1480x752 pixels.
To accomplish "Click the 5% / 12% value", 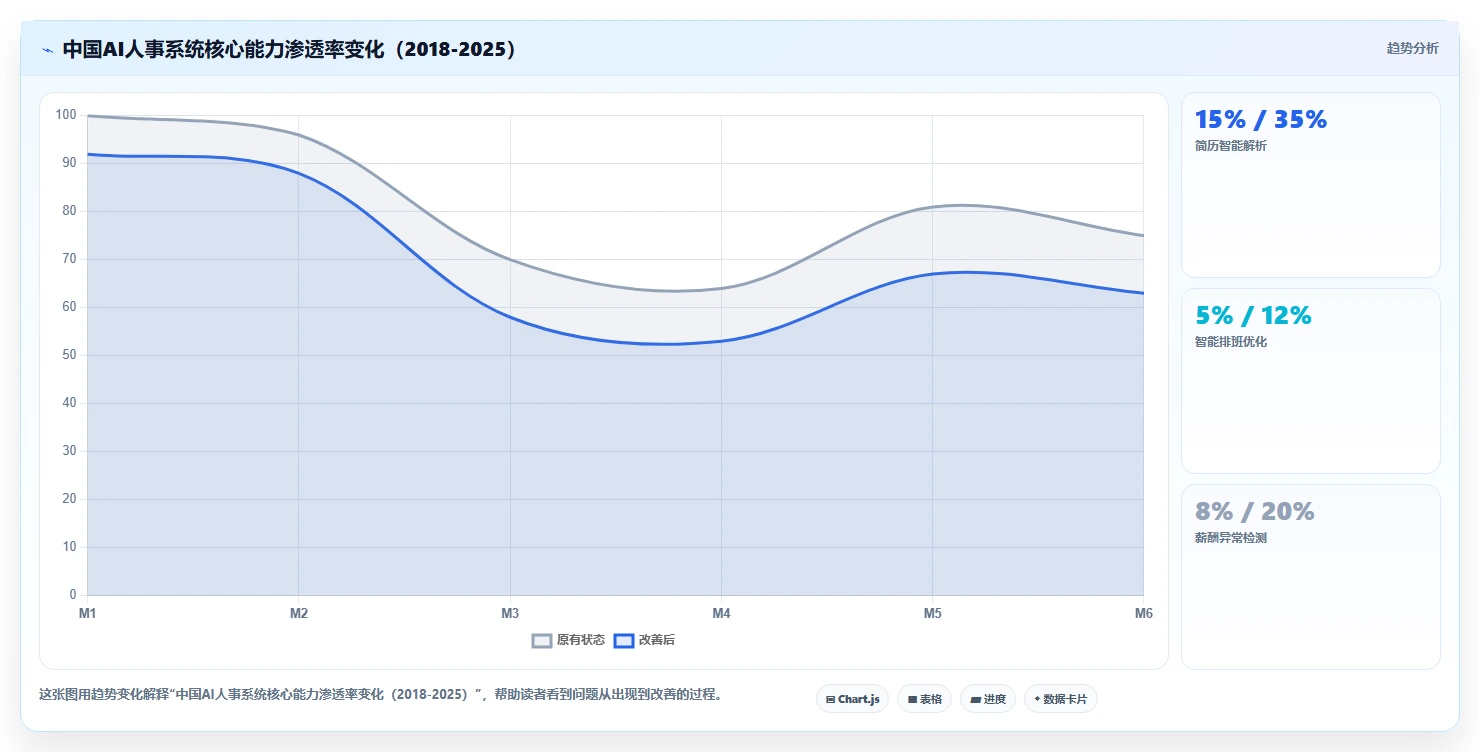I will 1253,316.
